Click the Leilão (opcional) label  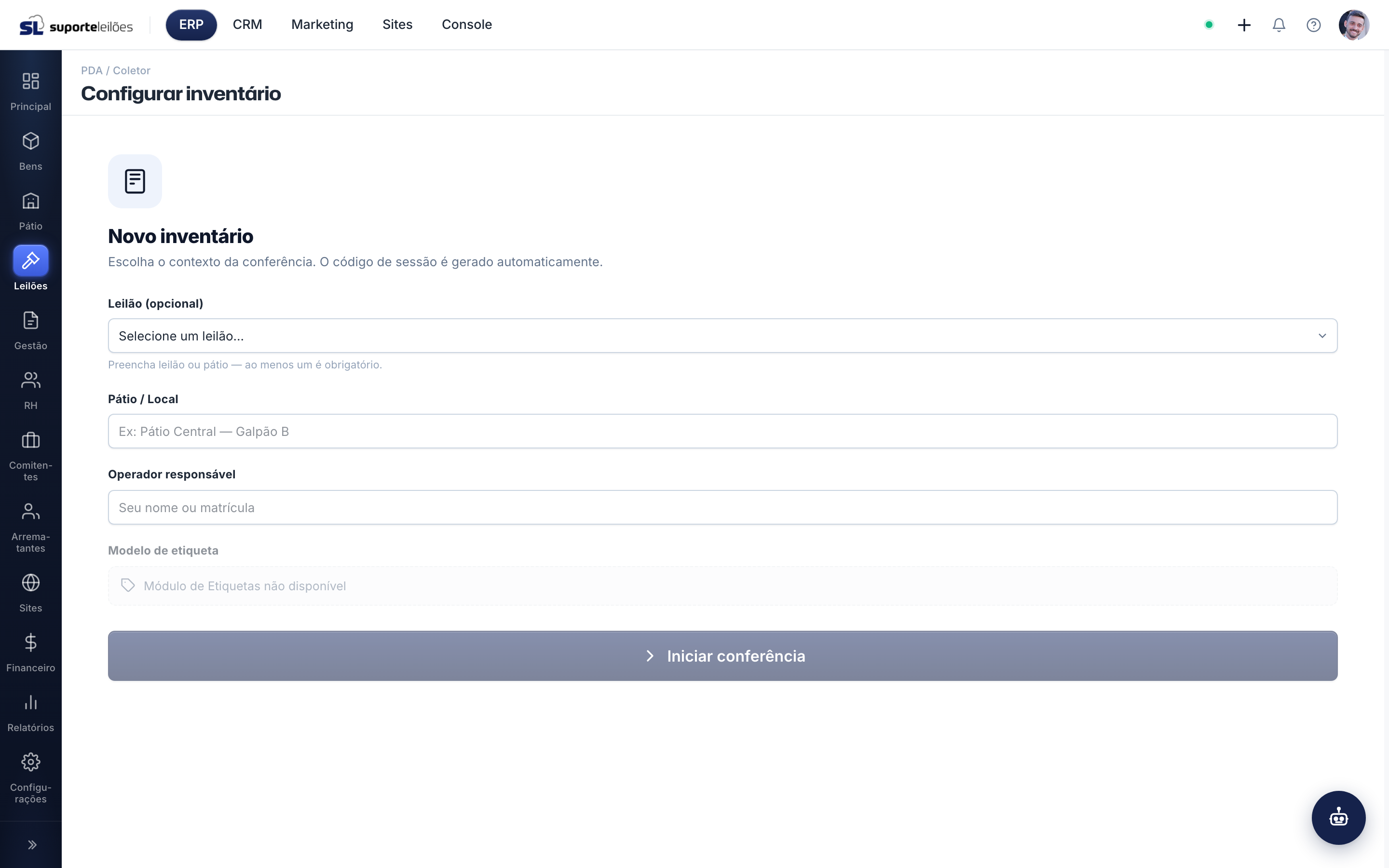(x=156, y=303)
